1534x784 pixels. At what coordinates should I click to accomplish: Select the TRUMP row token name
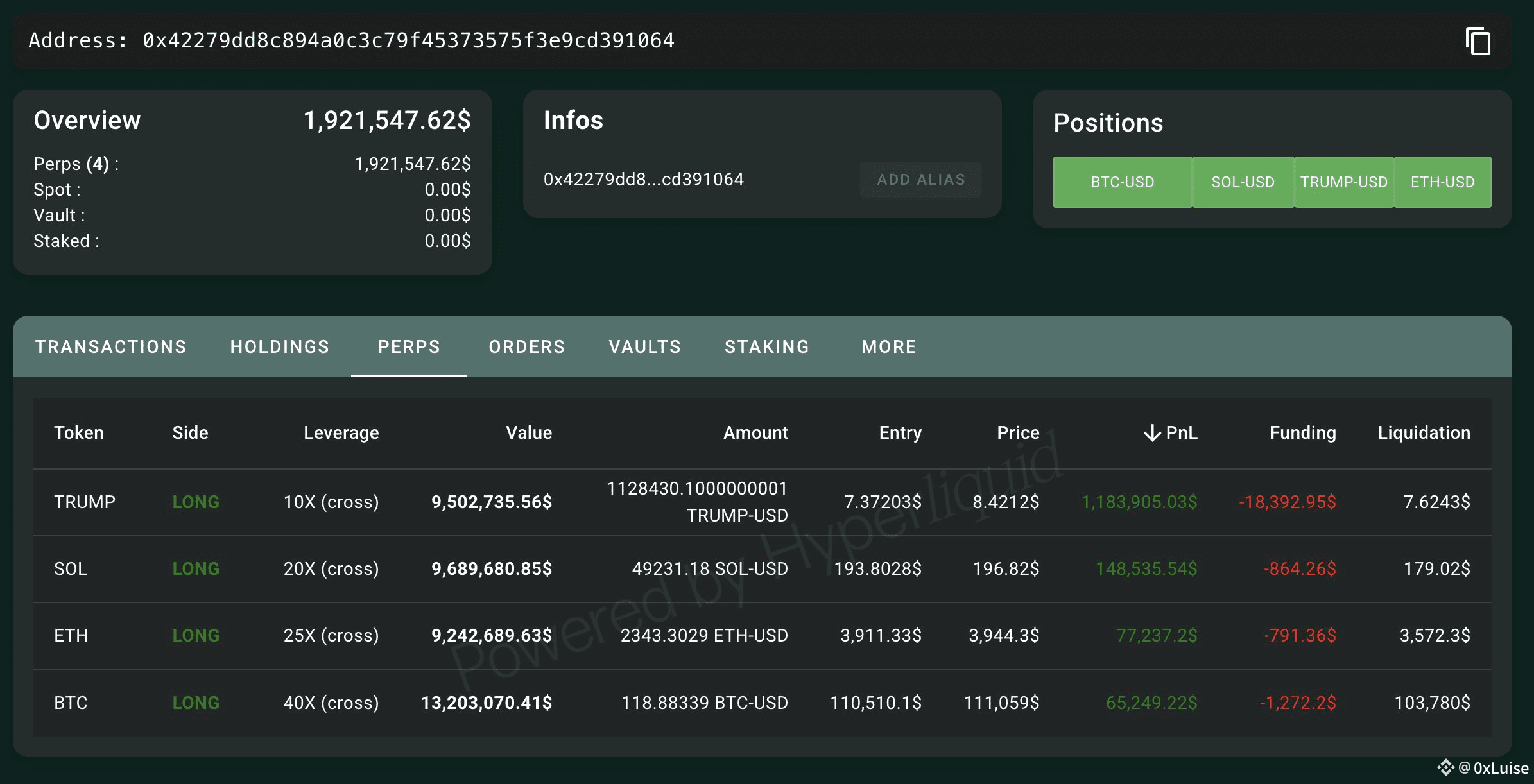pos(85,502)
